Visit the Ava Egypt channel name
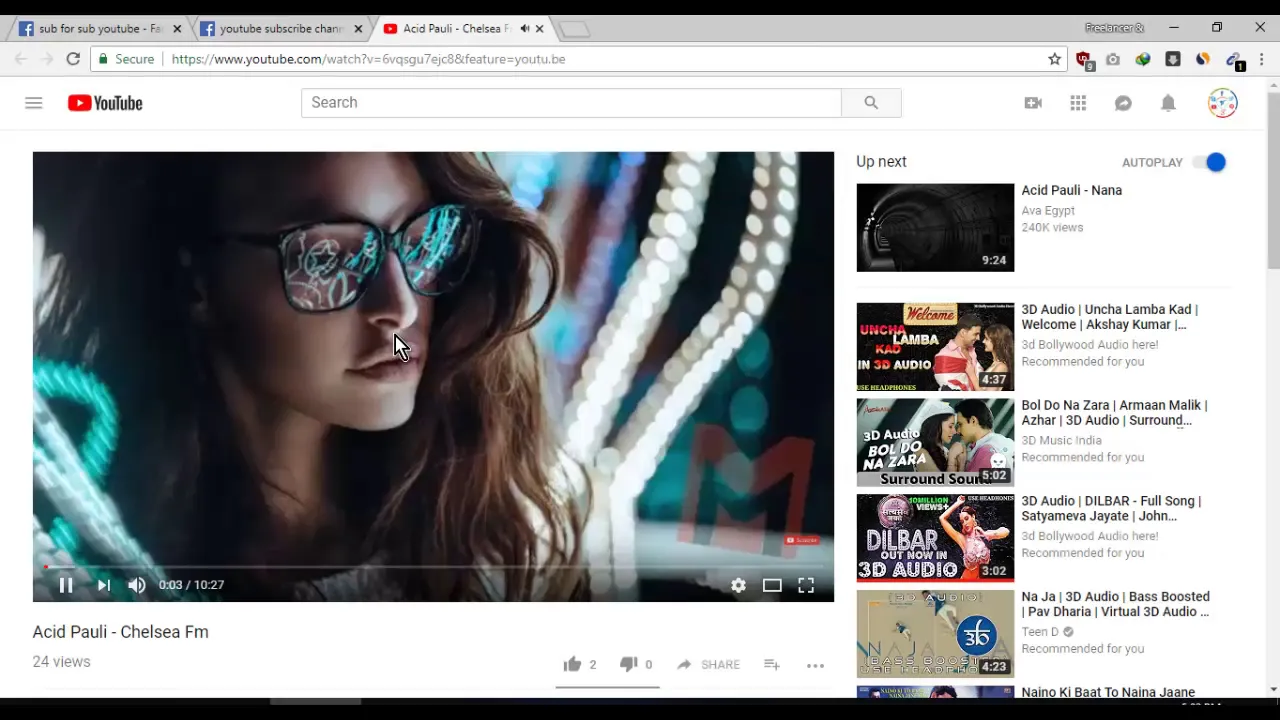Viewport: 1280px width, 720px height. [x=1048, y=210]
